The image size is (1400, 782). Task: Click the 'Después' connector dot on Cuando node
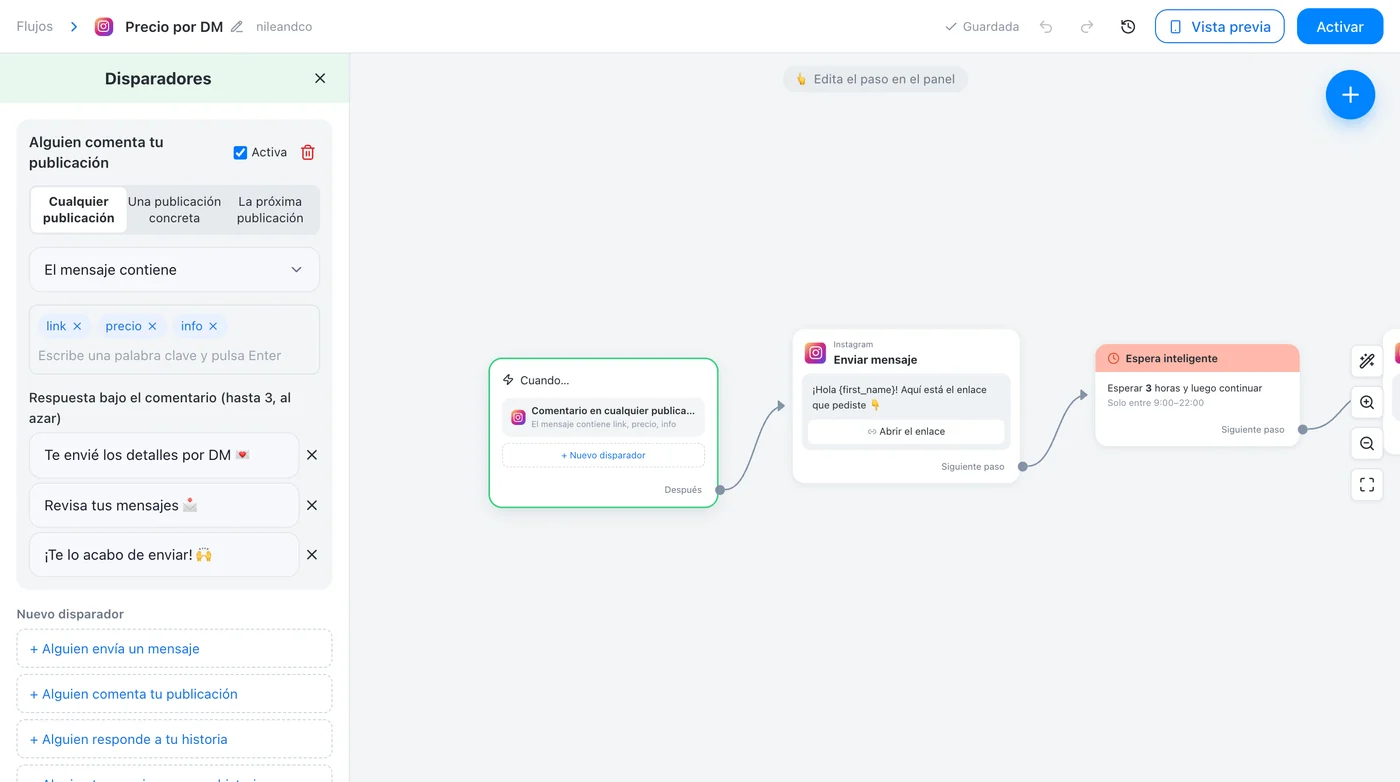720,490
